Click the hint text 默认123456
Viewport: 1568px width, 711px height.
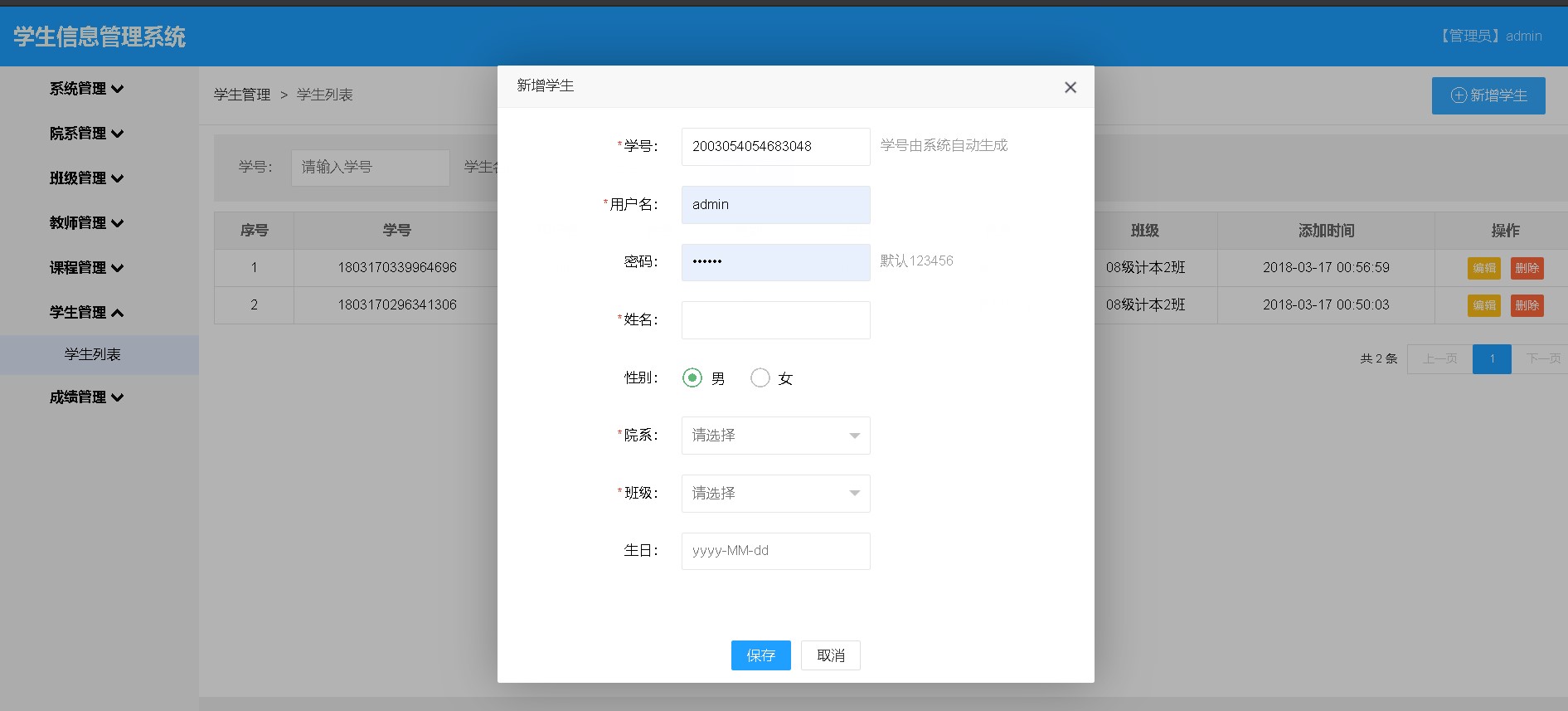(x=916, y=261)
